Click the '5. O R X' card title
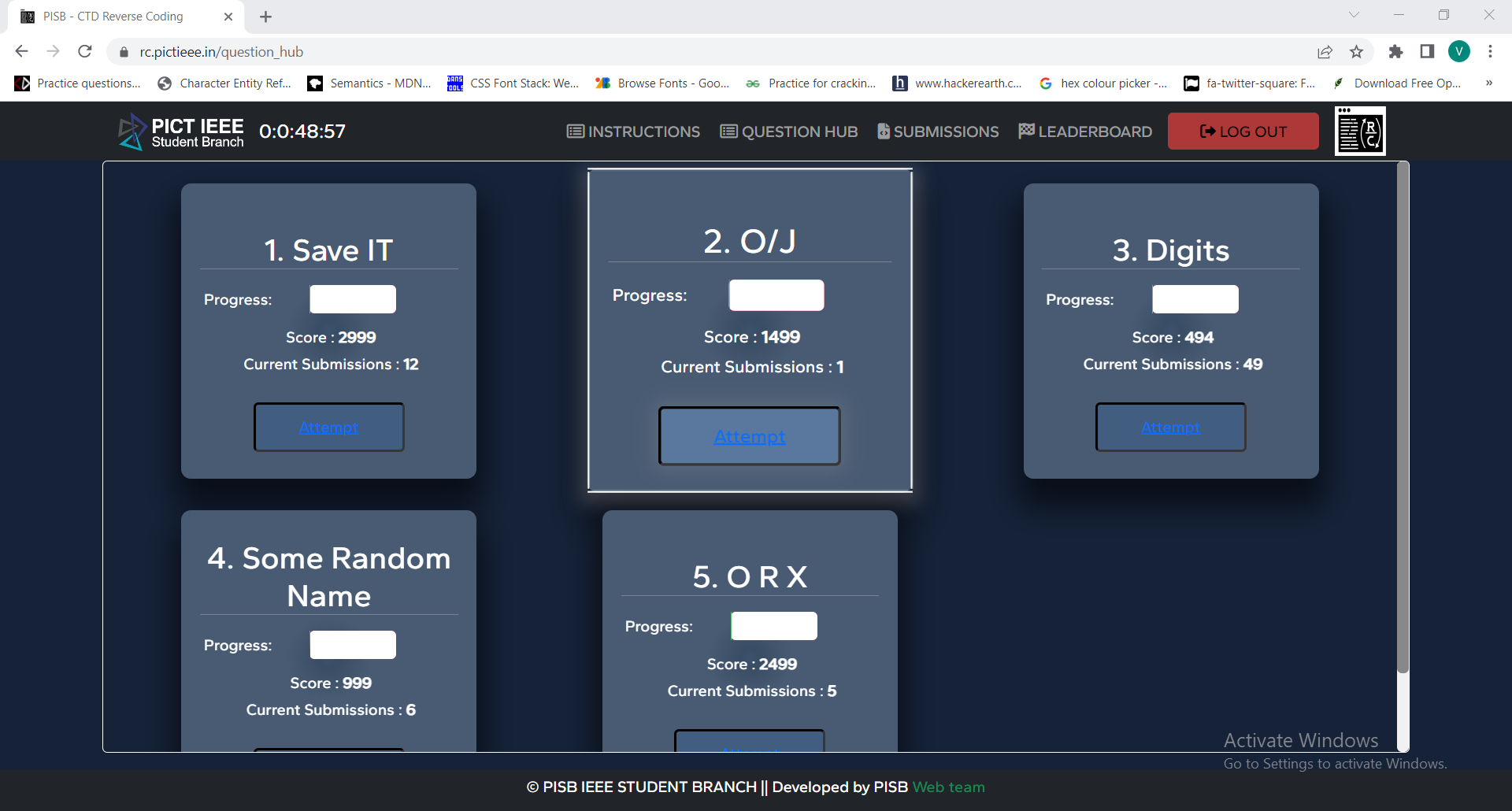 point(750,577)
